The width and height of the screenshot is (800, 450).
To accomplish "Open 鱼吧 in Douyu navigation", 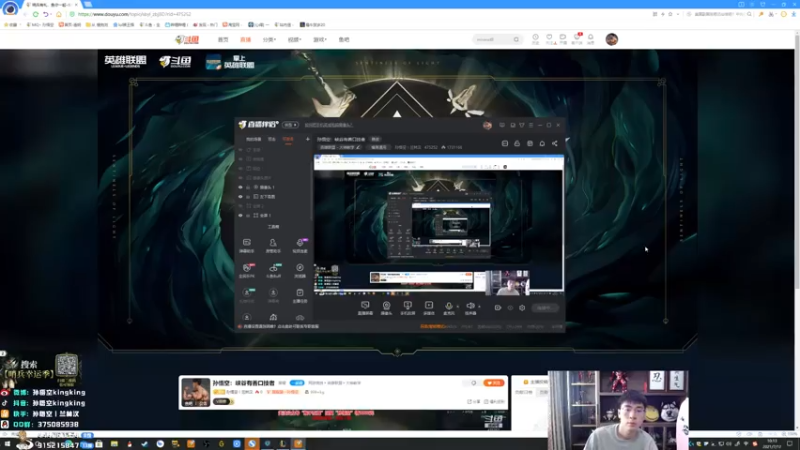I will [344, 39].
